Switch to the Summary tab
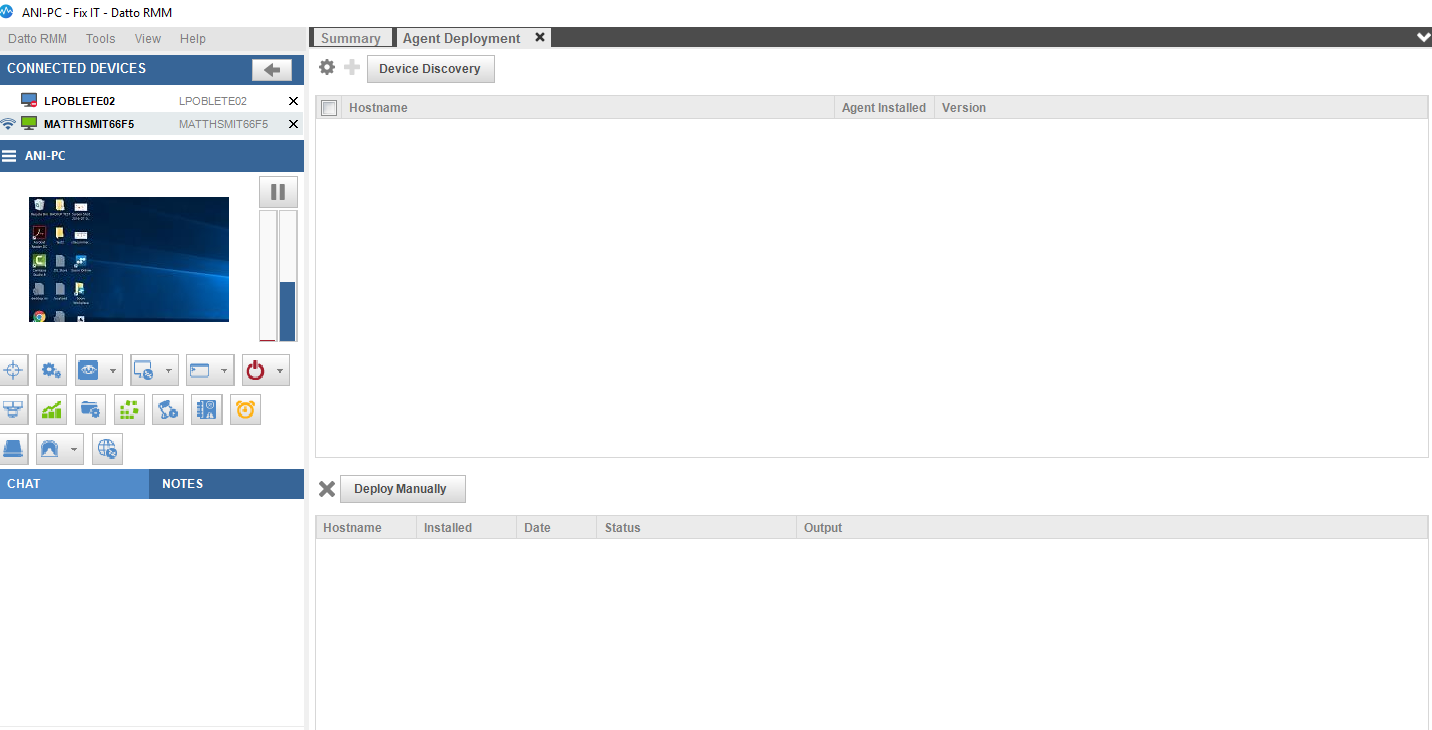1432x730 pixels. pos(351,38)
